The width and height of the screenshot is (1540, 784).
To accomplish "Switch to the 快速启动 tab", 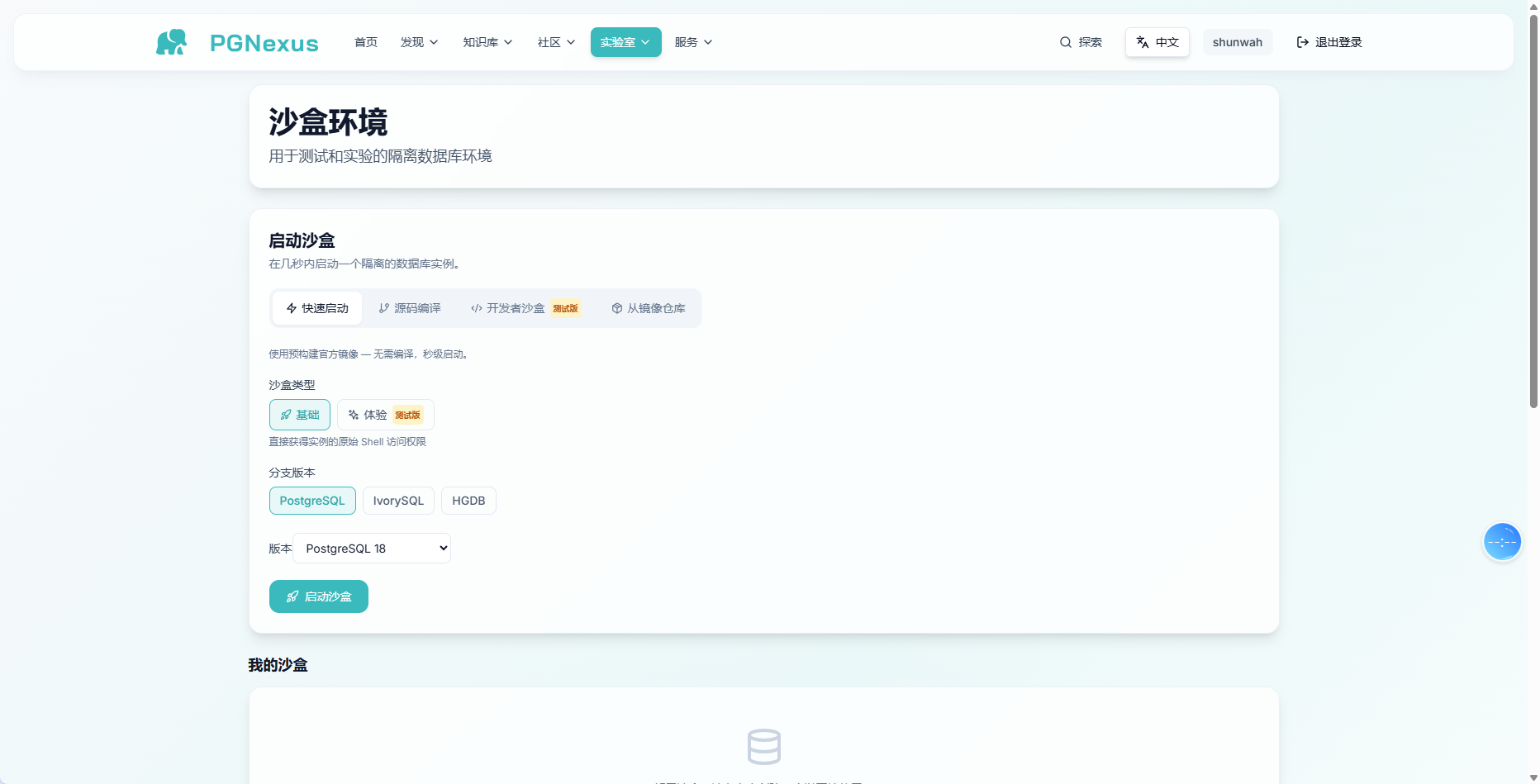I will pos(317,308).
